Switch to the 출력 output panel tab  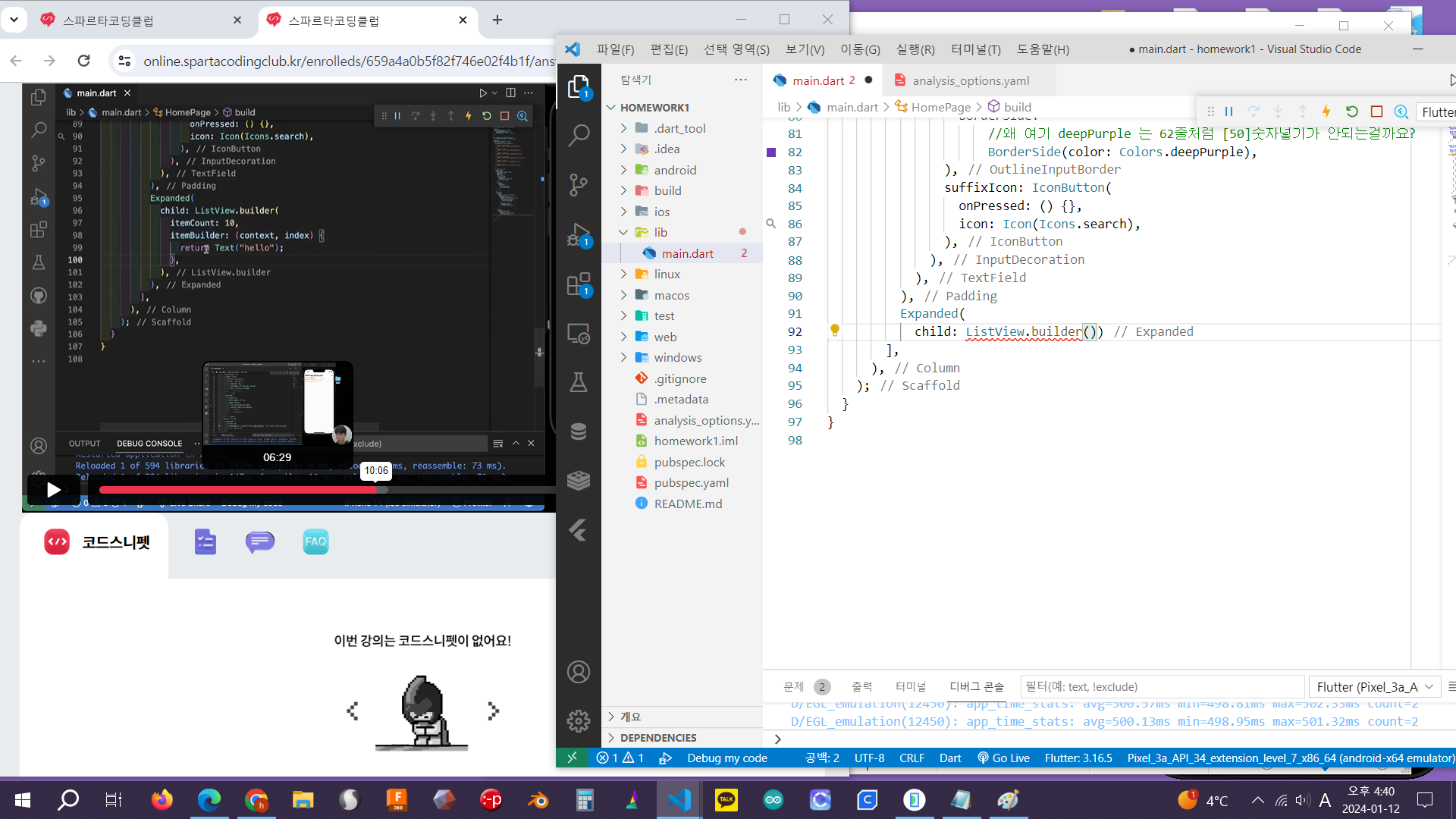click(x=862, y=686)
